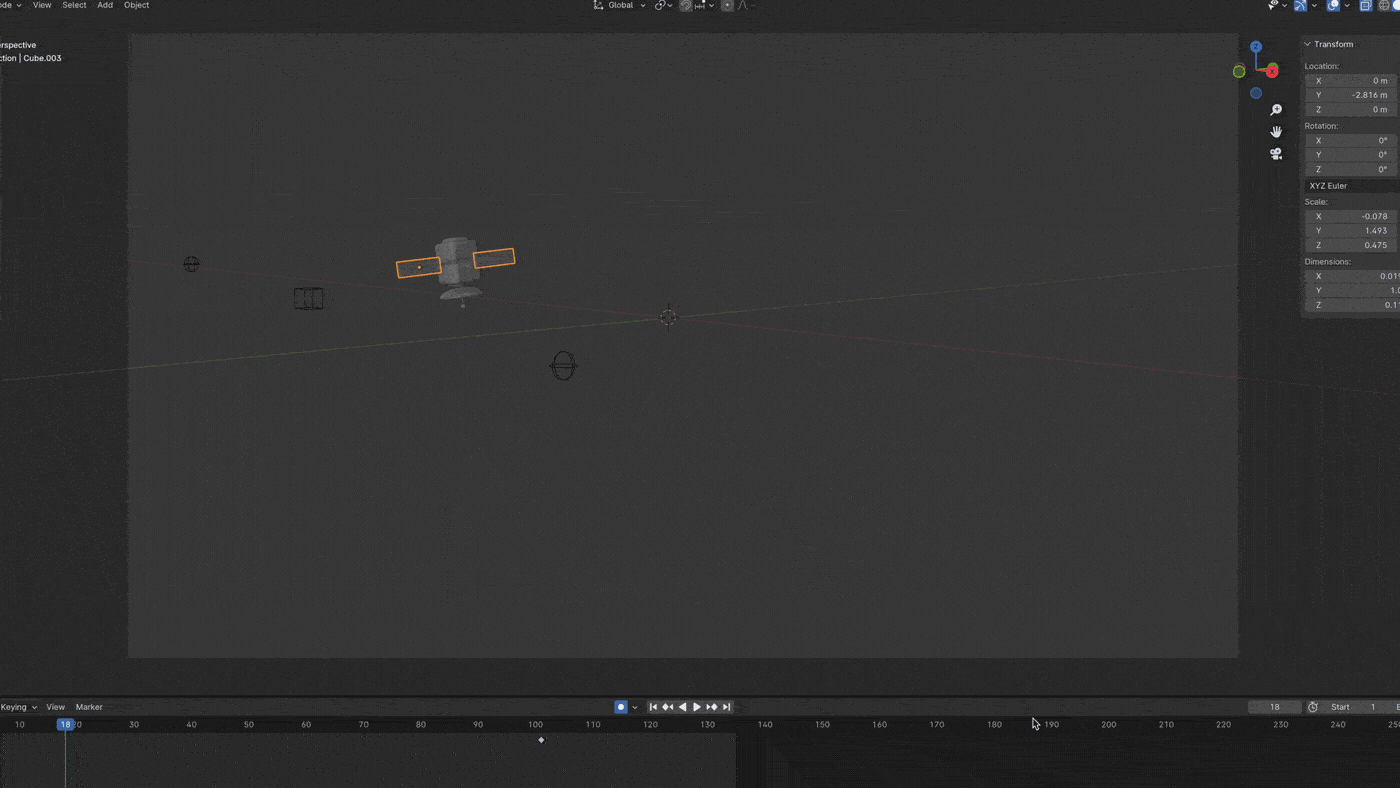Image resolution: width=1400 pixels, height=788 pixels.
Task: Open the Global transform orientation dropdown
Action: coord(620,6)
